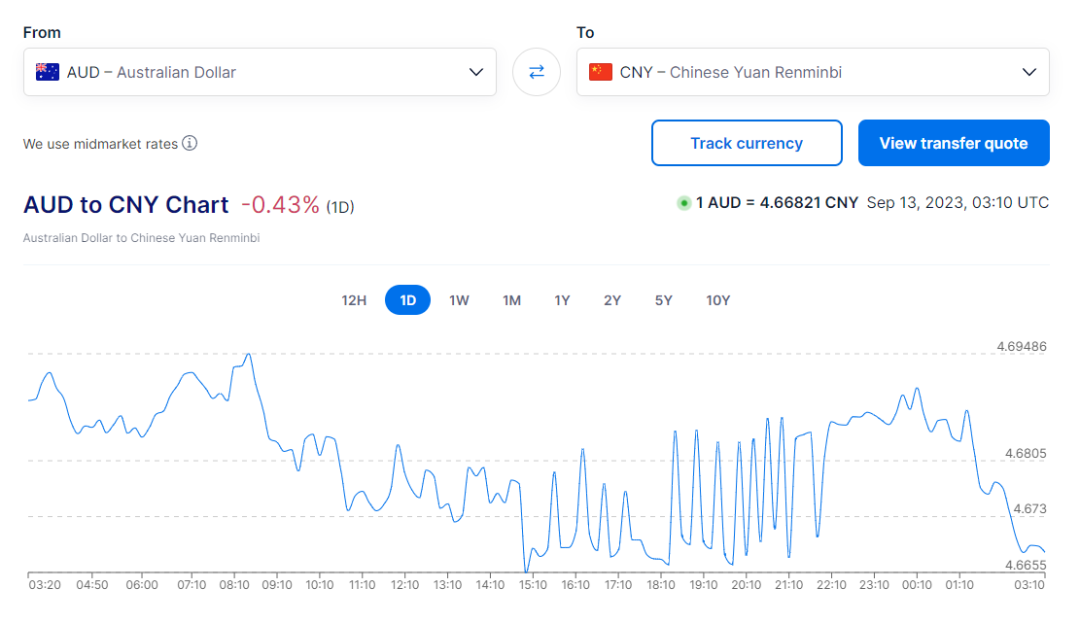The width and height of the screenshot is (1080, 623).
Task: Click the midmarket rates info icon
Action: [x=190, y=143]
